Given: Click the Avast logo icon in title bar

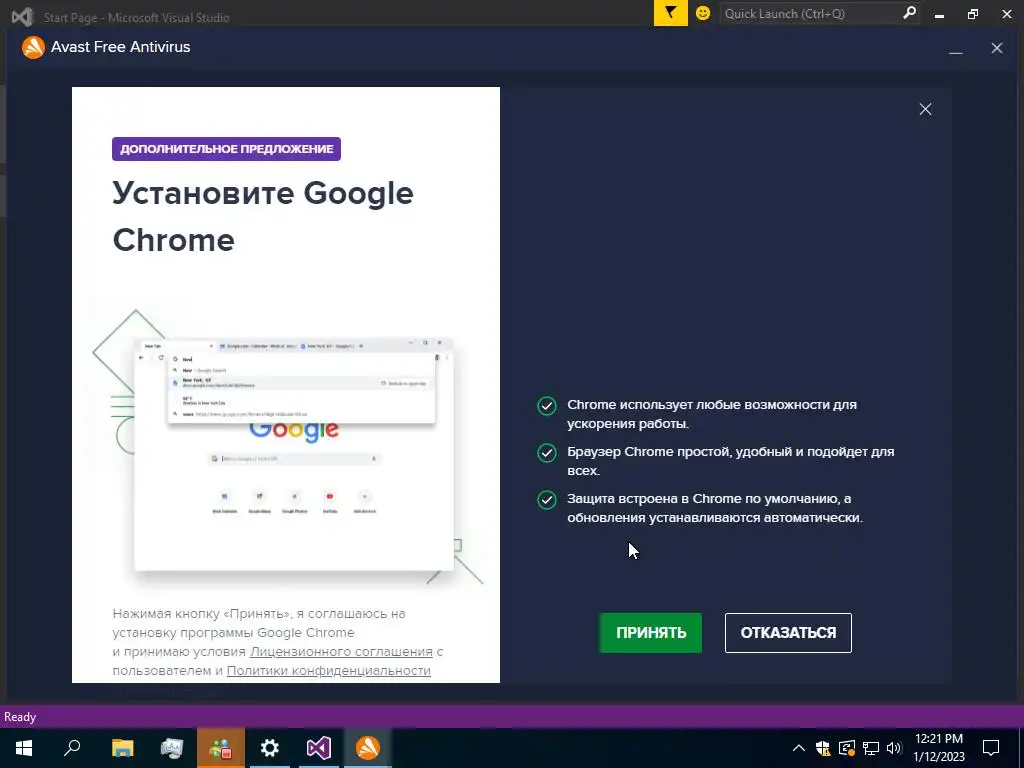Looking at the screenshot, I should [33, 47].
